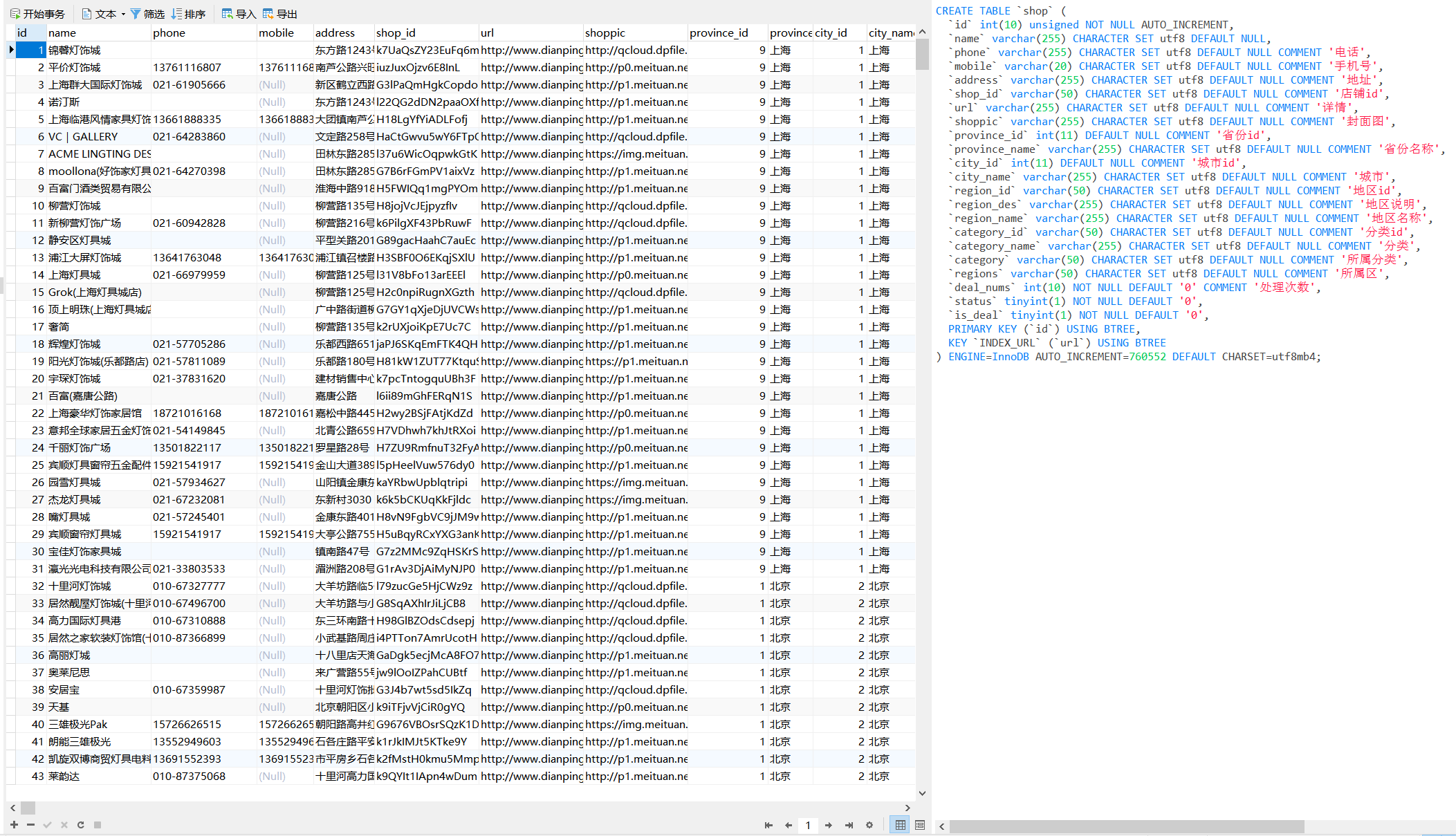Click the SQL panel horizontal scrollbar thumb
This screenshot has height=836, width=1456.
click(x=1127, y=826)
